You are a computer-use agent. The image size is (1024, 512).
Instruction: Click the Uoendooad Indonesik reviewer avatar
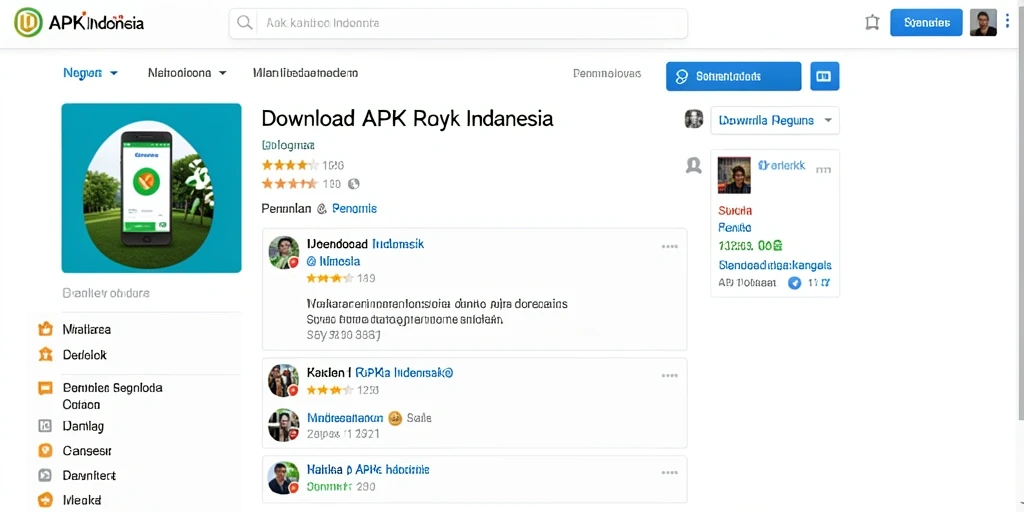pos(283,252)
